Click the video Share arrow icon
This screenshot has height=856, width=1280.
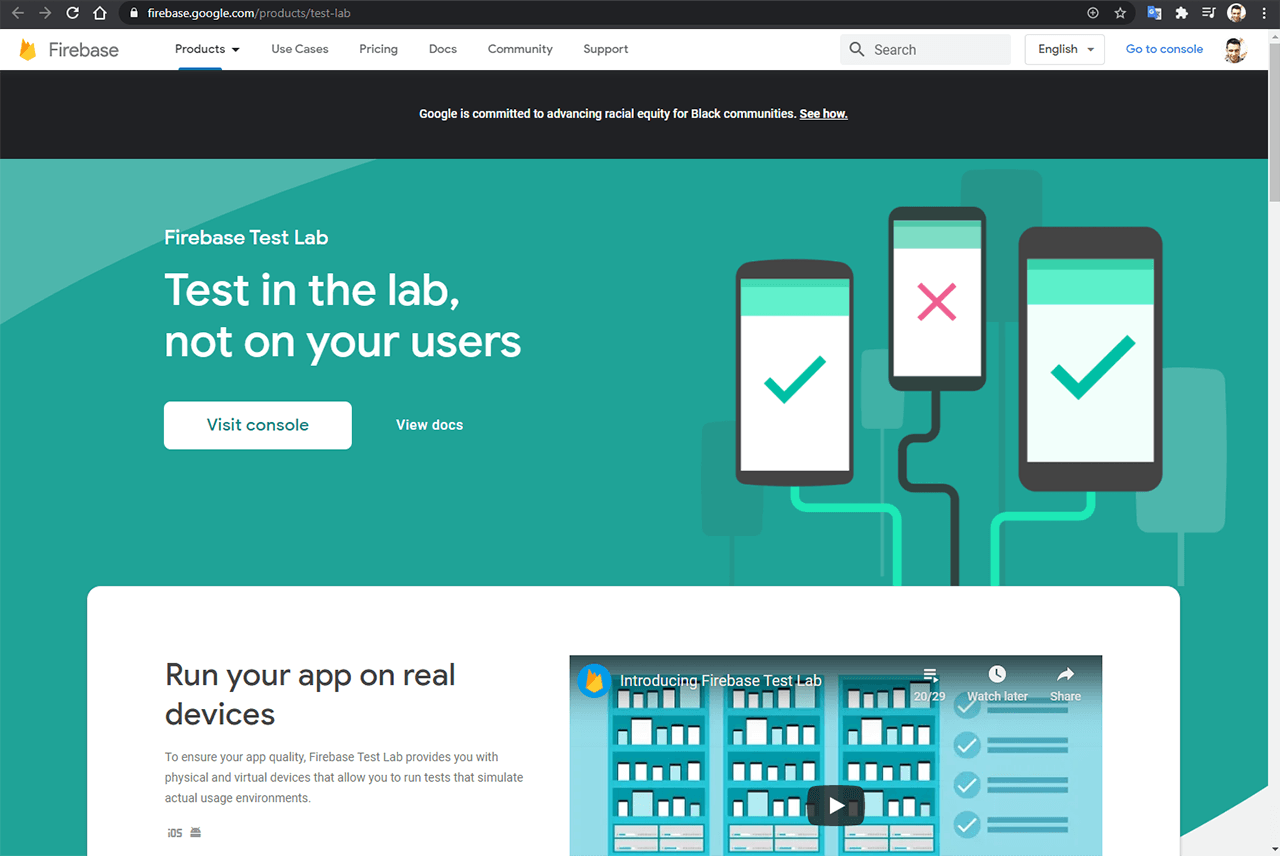point(1065,674)
